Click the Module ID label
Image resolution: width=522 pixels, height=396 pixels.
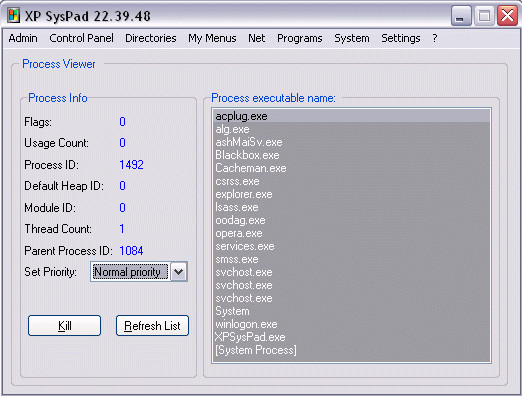click(x=50, y=208)
